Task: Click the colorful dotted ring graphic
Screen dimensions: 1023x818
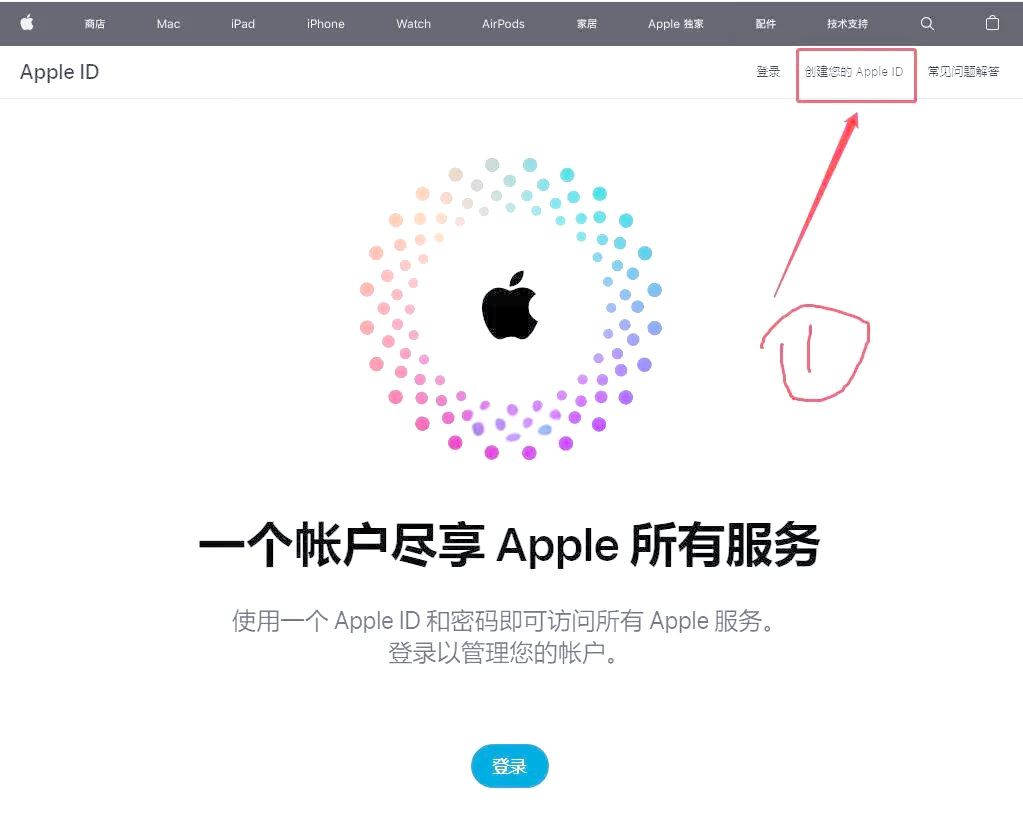Action: coord(511,308)
